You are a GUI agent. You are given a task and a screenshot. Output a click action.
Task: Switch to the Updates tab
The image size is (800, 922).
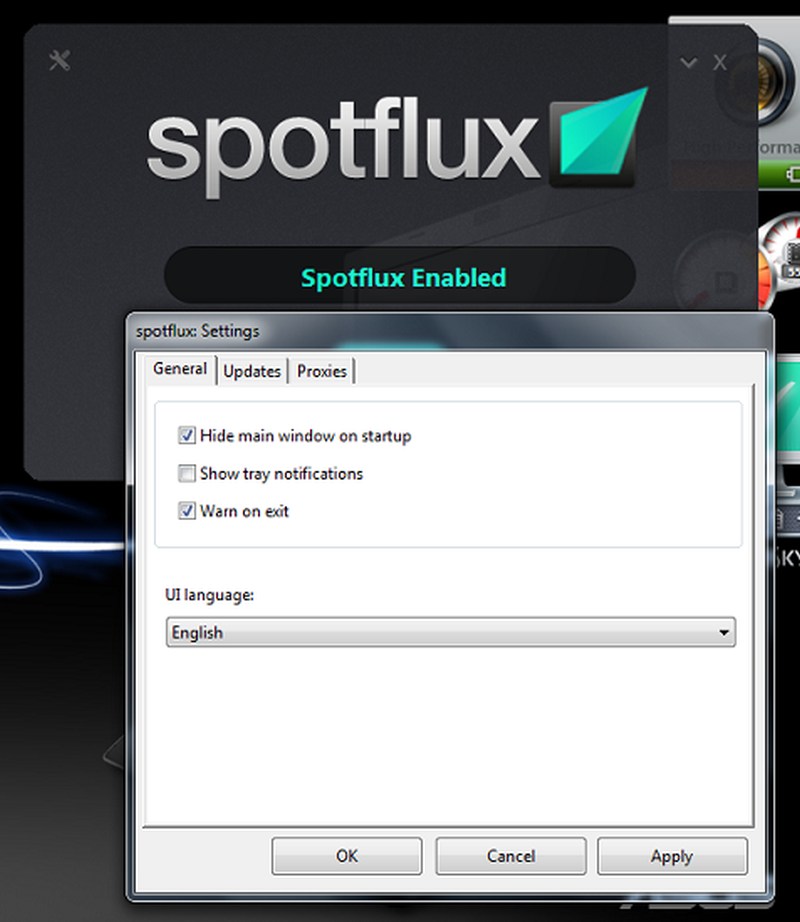pos(252,371)
